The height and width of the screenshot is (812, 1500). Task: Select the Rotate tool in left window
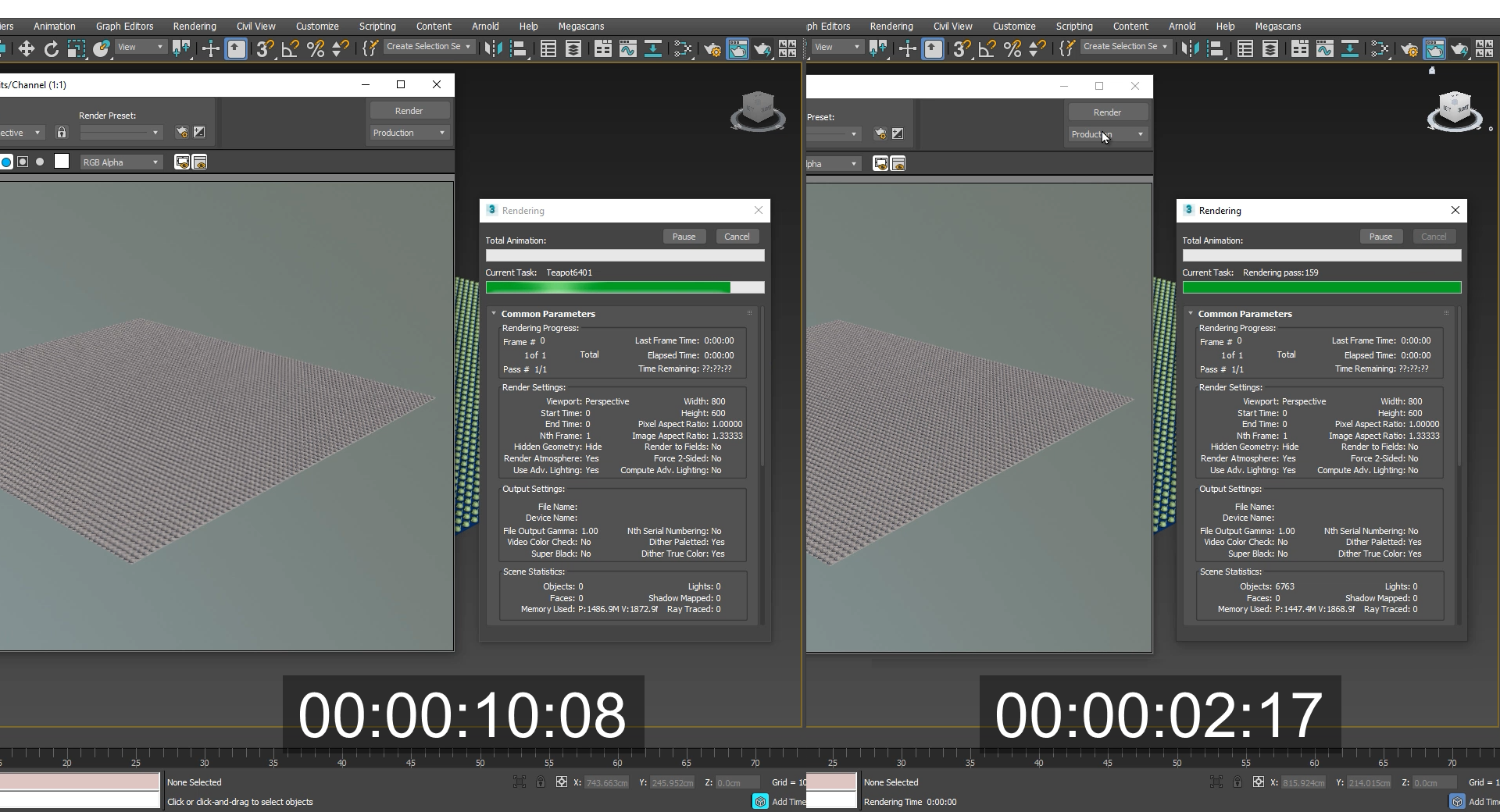tap(52, 49)
